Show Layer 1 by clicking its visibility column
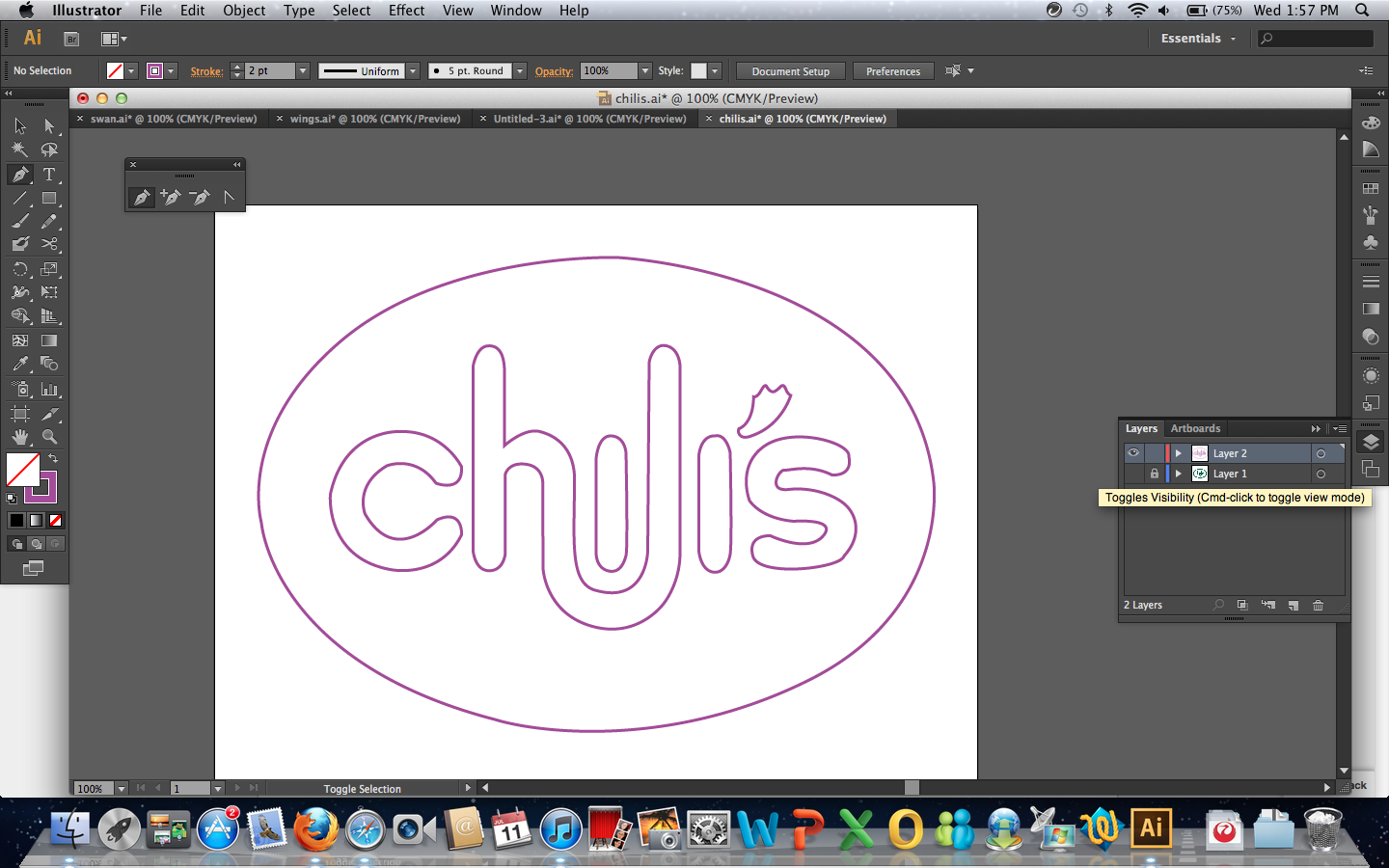The image size is (1389, 868). [x=1133, y=474]
